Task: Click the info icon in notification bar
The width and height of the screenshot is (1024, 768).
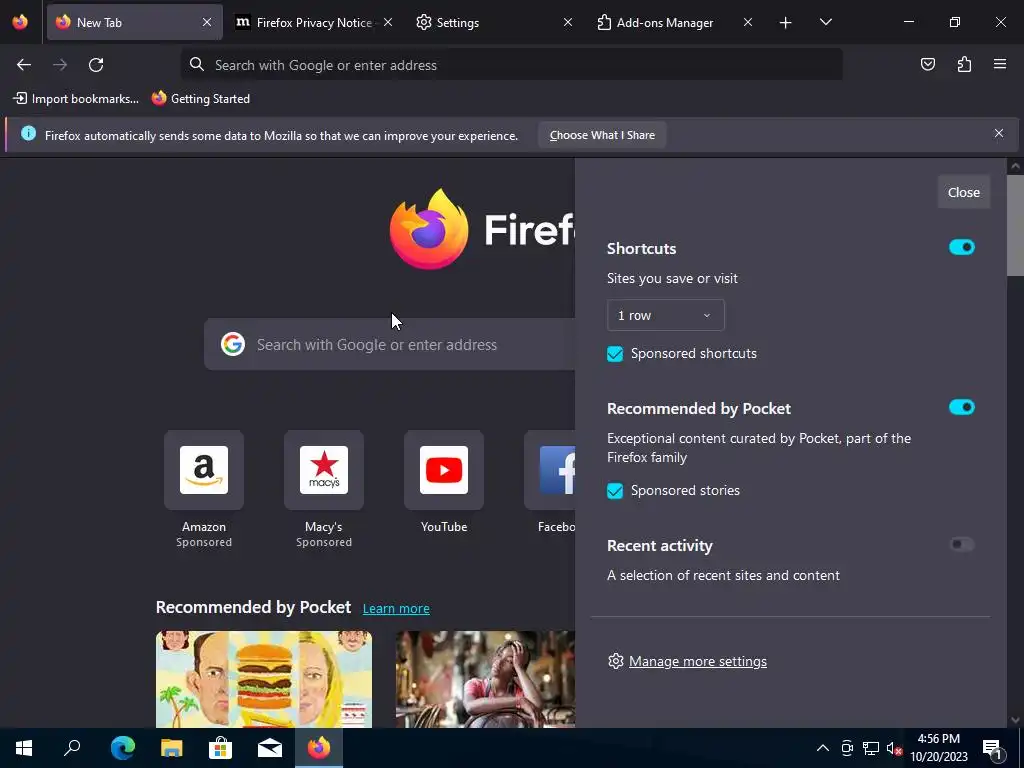Action: tap(28, 133)
